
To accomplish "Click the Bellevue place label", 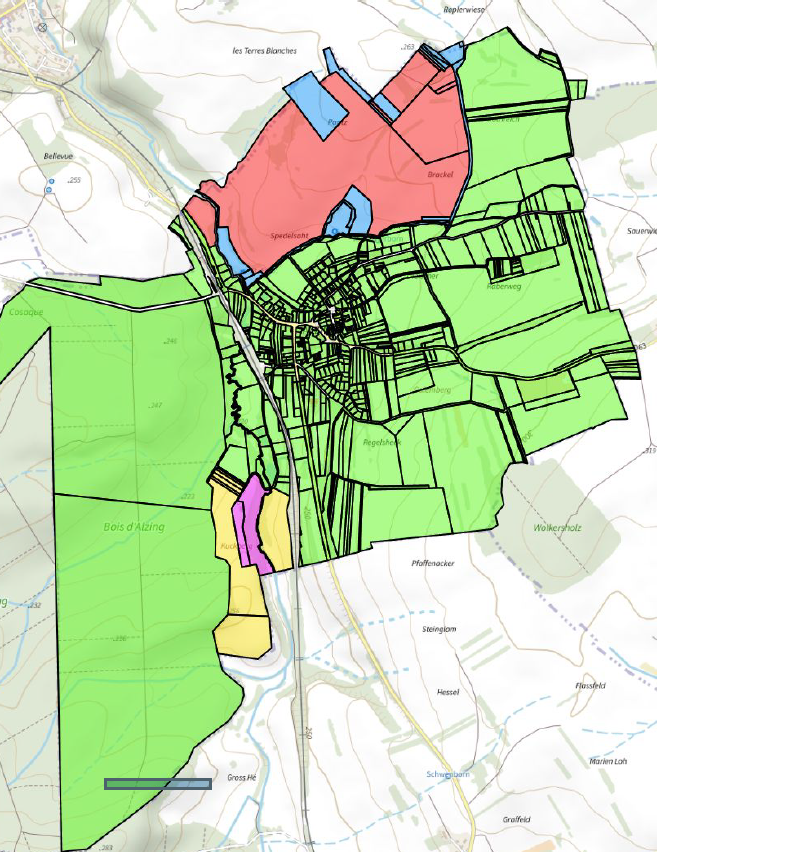I will (59, 157).
